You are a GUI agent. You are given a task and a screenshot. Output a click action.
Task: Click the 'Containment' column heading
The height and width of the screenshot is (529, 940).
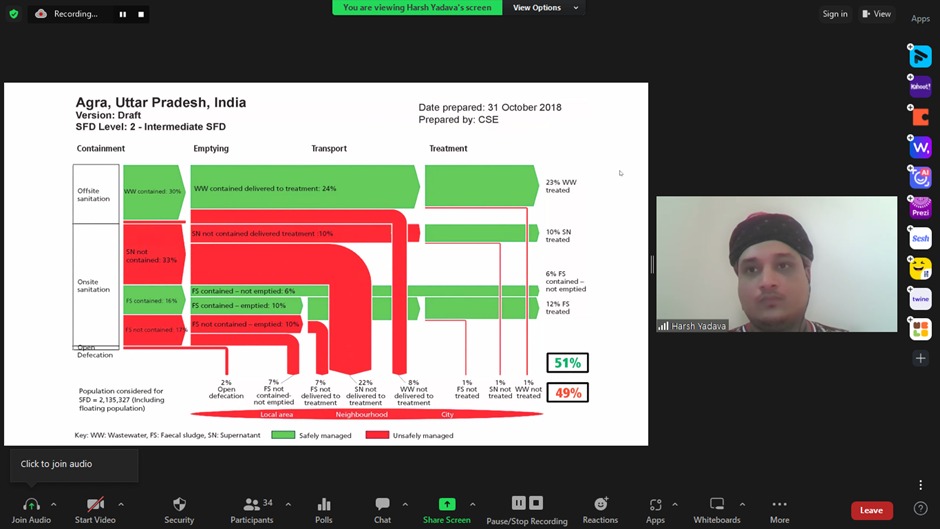tap(101, 148)
